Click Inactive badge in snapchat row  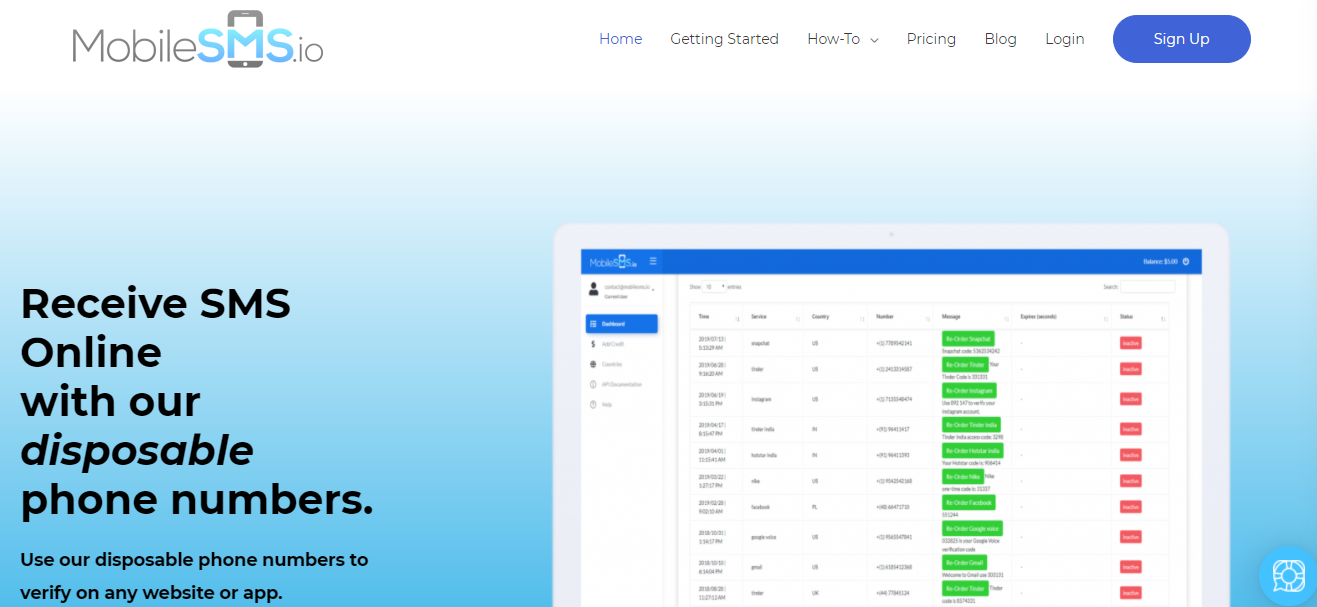(x=1130, y=343)
